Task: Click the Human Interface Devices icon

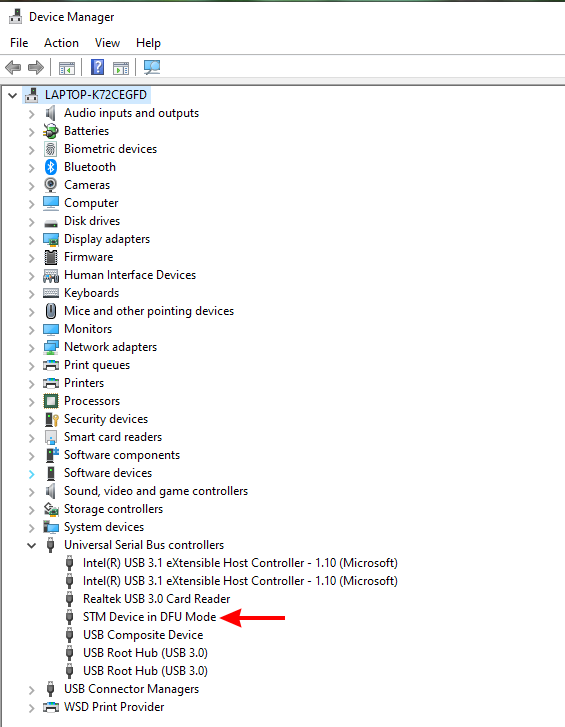Action: pos(51,275)
